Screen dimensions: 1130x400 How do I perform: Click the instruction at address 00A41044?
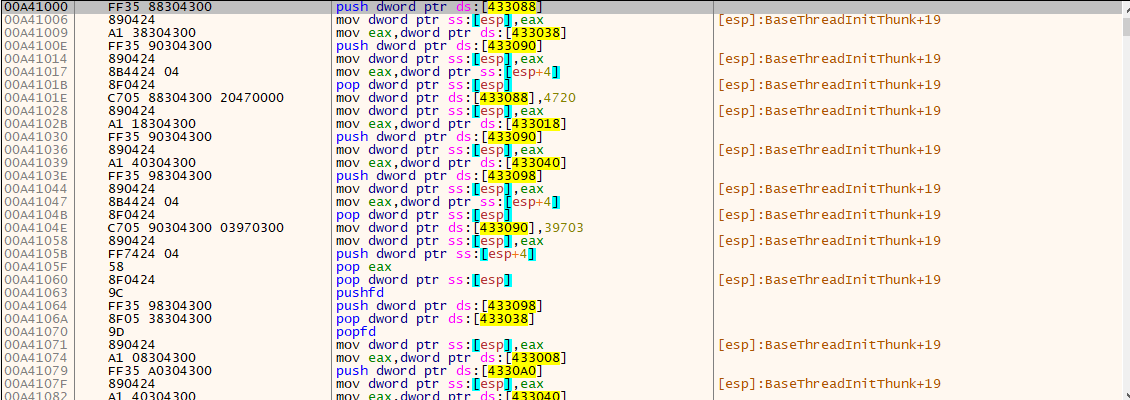point(440,188)
